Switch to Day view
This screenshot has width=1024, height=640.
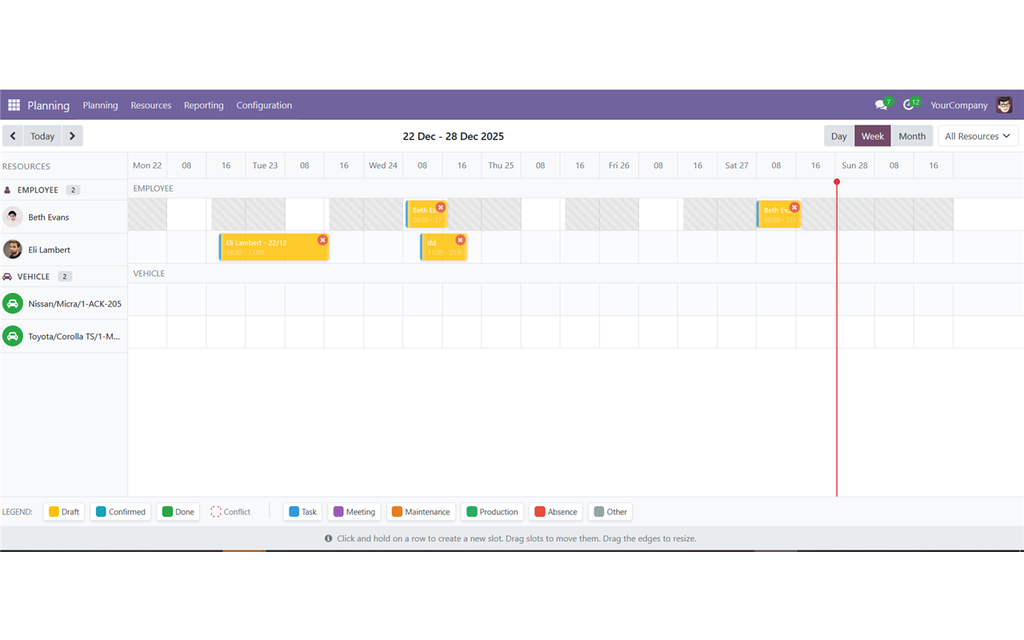pyautogui.click(x=839, y=136)
